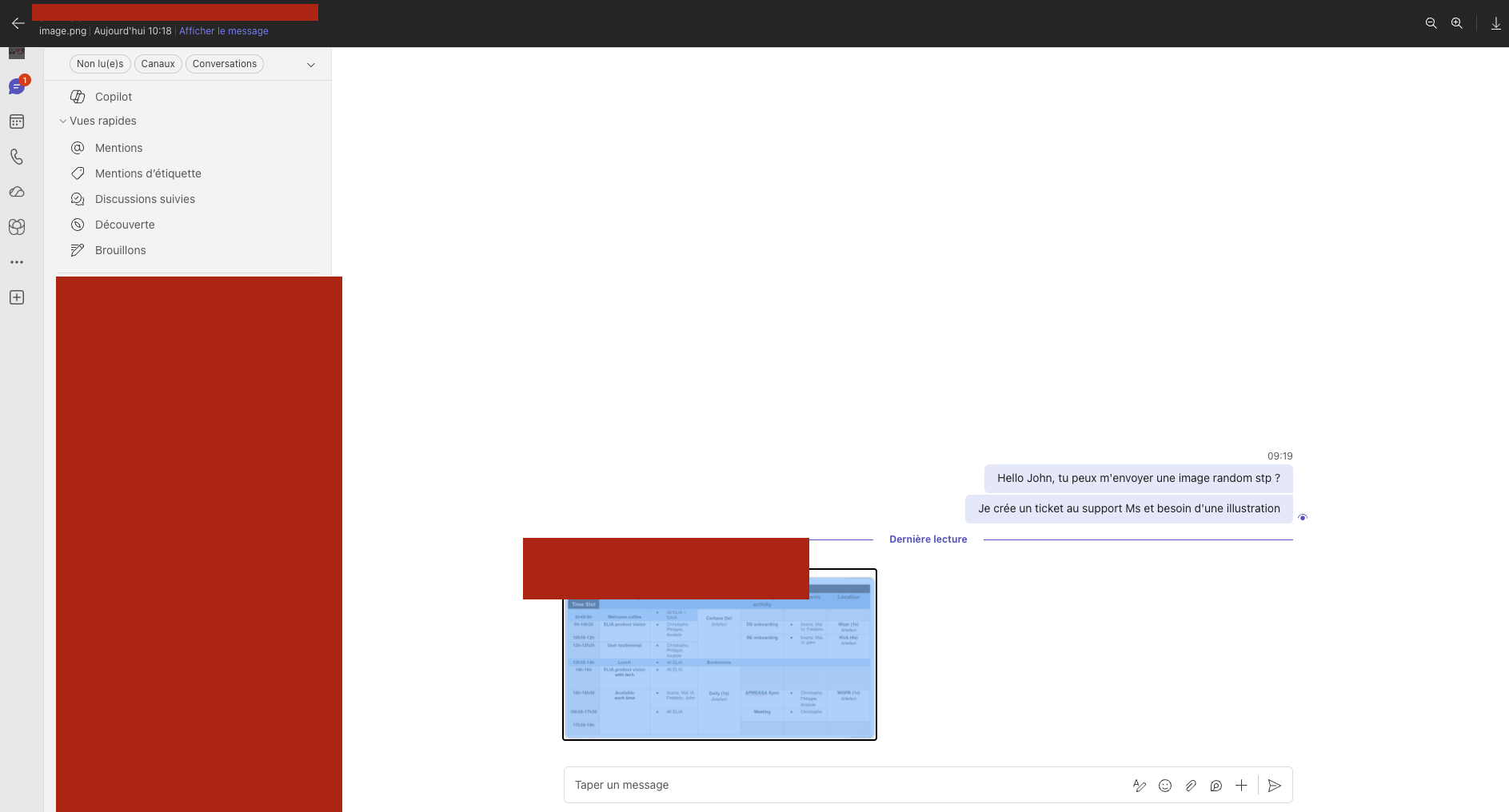Expand the filter options chevron
The height and width of the screenshot is (812, 1509).
[311, 65]
